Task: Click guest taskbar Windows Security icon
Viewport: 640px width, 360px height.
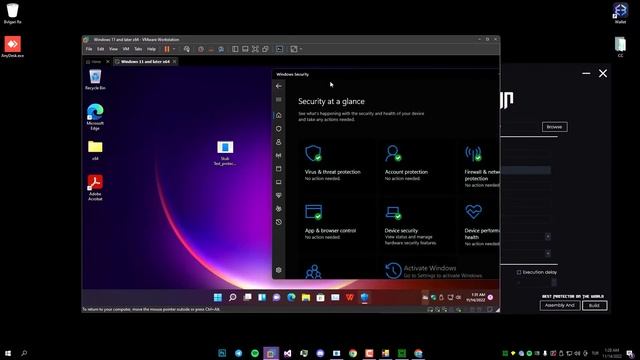Action: click(364, 298)
